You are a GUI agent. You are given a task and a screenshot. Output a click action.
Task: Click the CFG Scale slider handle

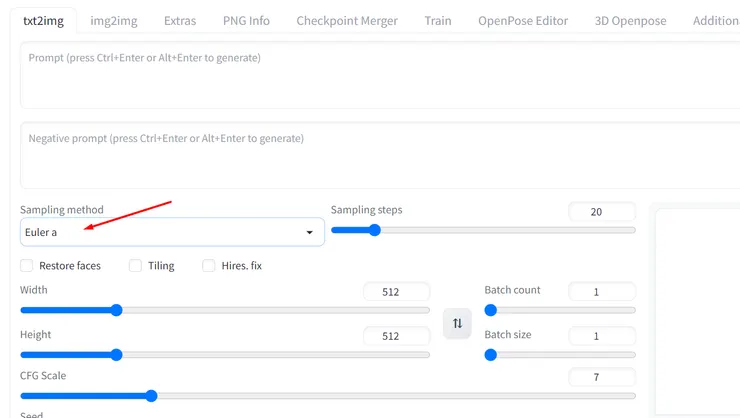click(151, 396)
